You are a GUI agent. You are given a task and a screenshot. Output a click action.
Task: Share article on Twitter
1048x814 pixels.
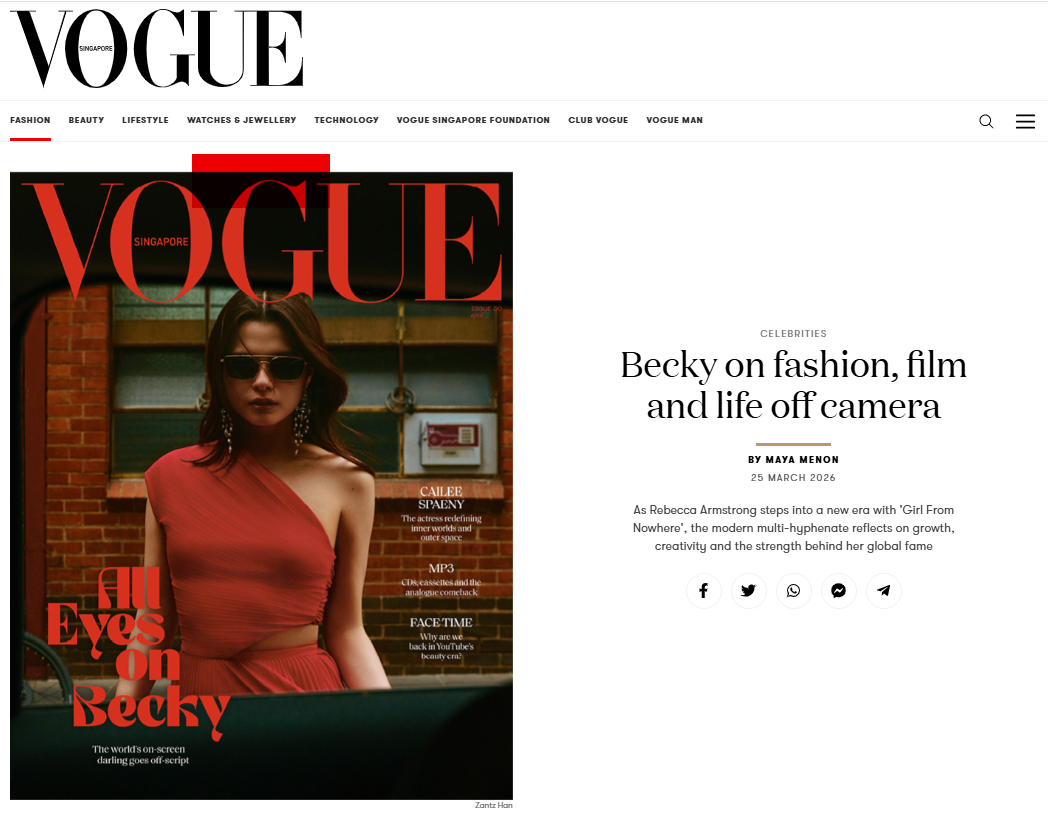click(x=749, y=591)
